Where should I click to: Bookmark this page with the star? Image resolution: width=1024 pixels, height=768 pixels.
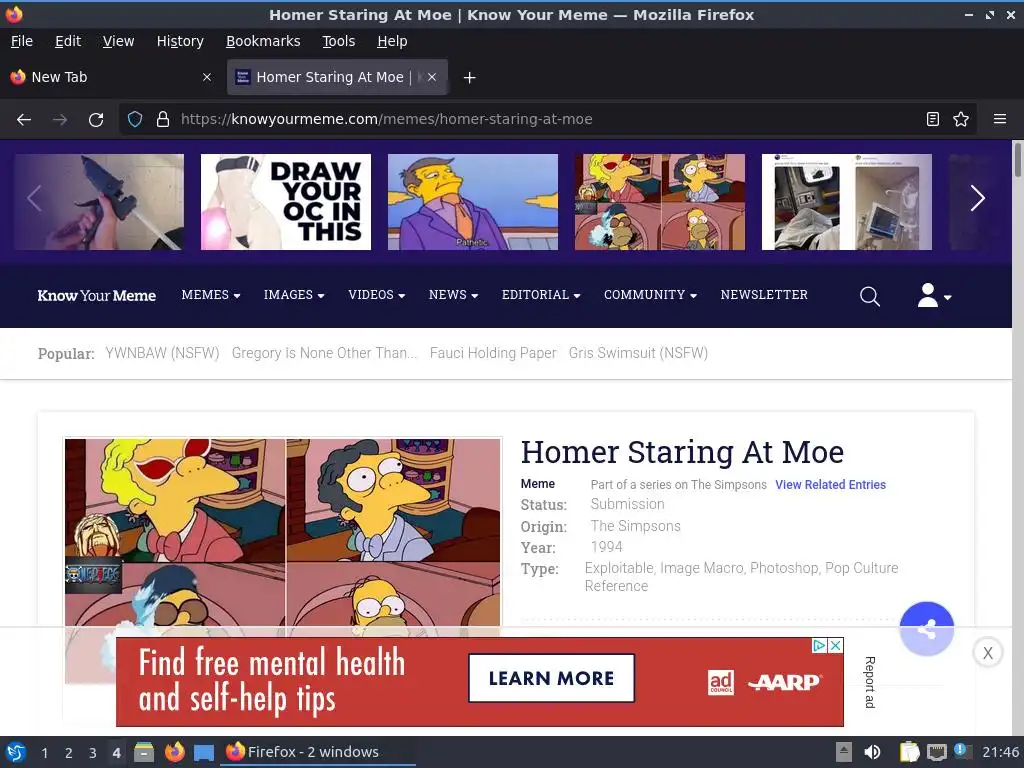coord(961,120)
